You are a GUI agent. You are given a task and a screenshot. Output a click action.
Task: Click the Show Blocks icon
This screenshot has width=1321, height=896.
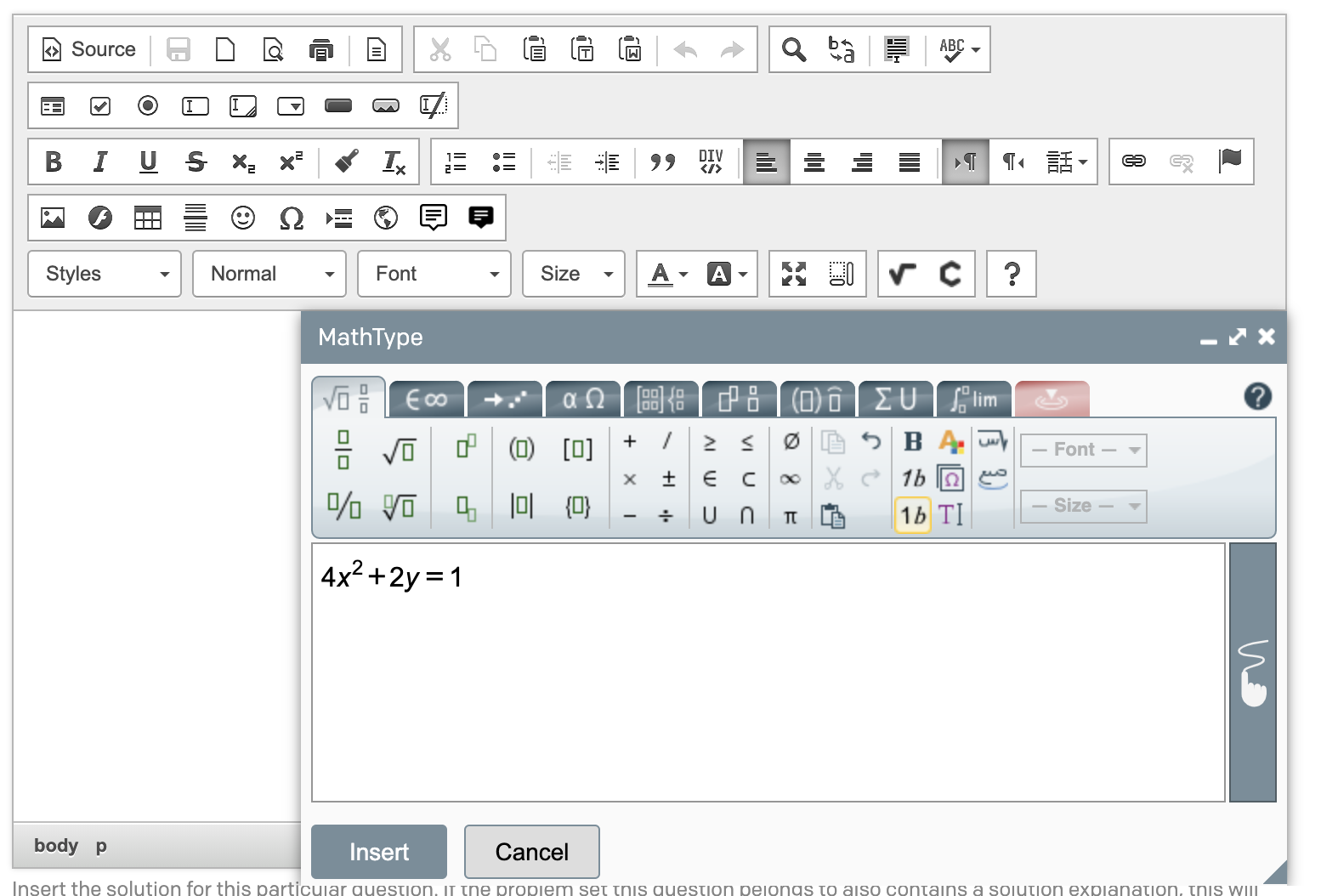point(842,274)
